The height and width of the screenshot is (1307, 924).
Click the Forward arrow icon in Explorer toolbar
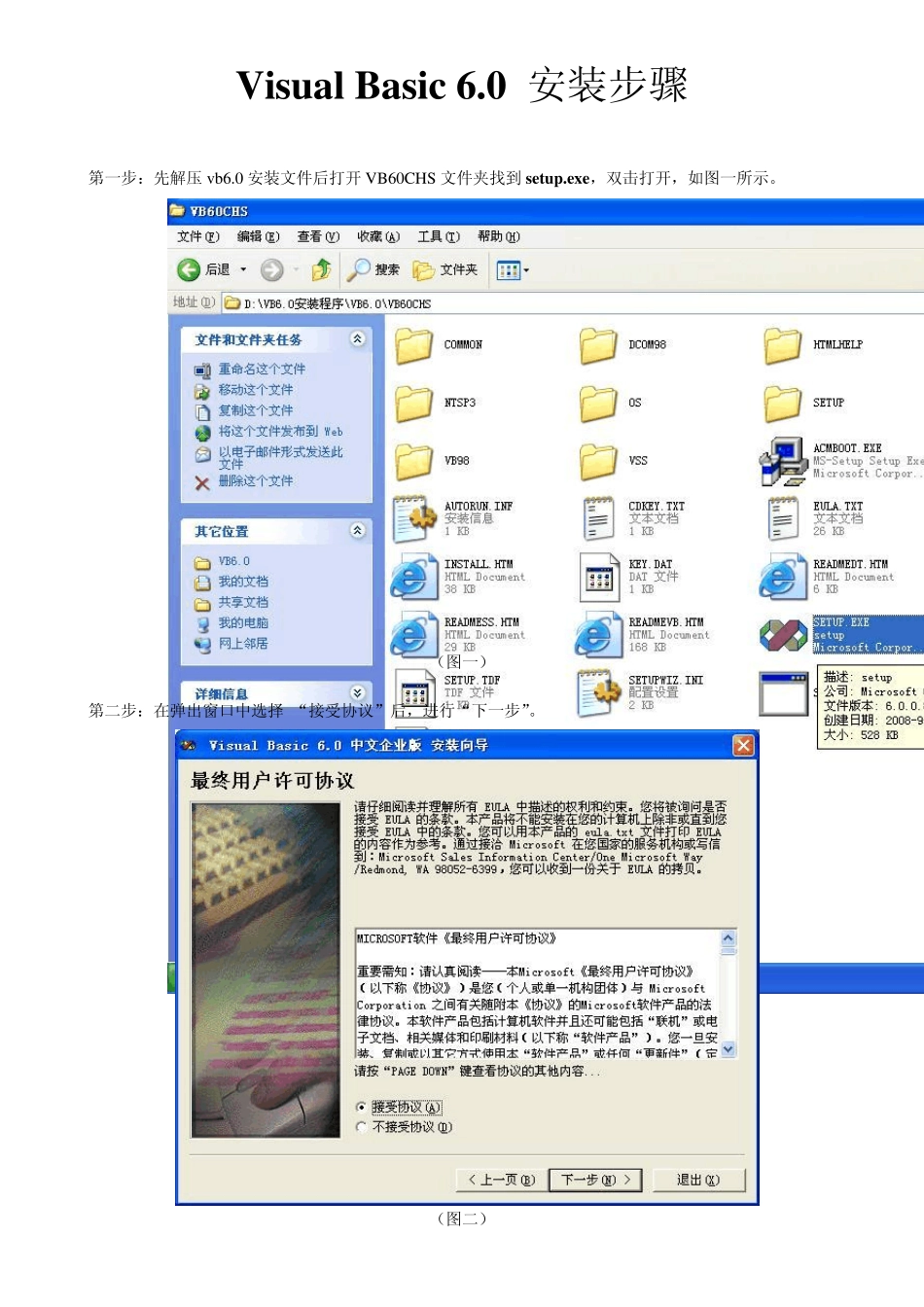click(272, 269)
